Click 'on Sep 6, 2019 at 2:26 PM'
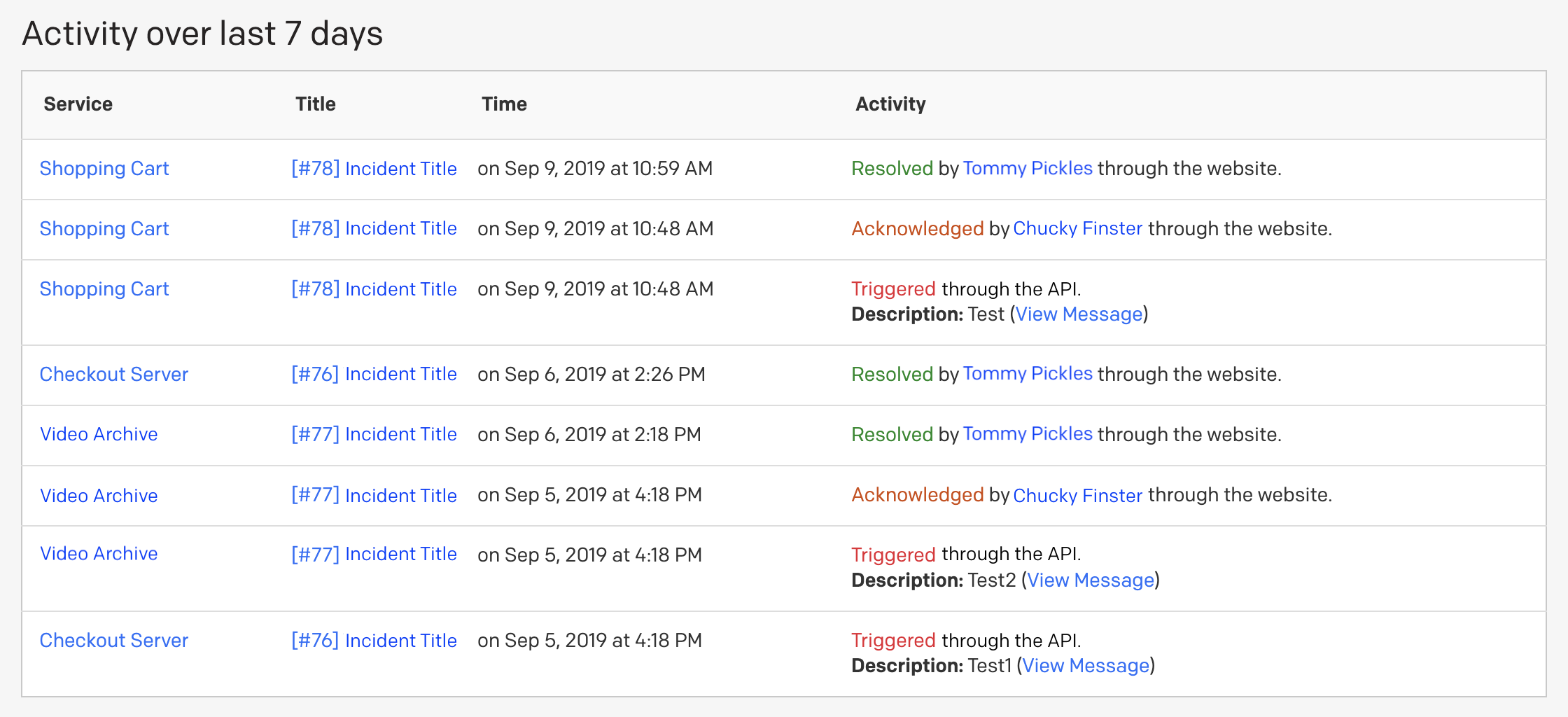 pyautogui.click(x=591, y=375)
